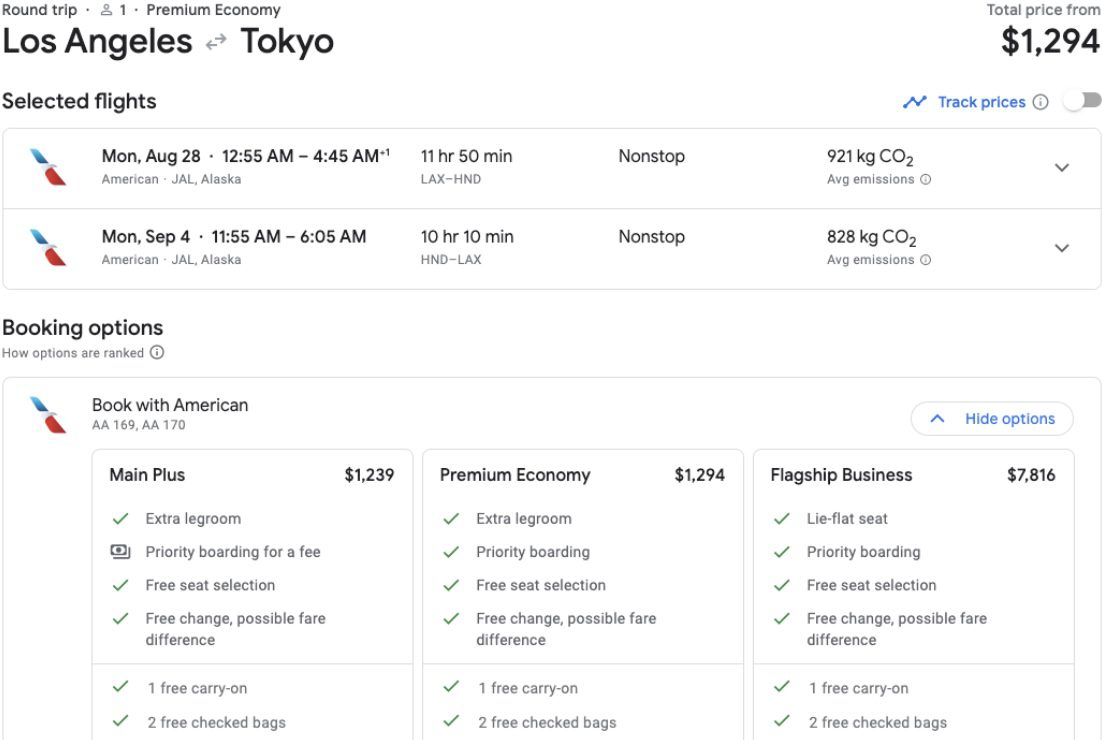Image resolution: width=1102 pixels, height=740 pixels.
Task: Click the passenger count person icon
Action: tap(106, 10)
